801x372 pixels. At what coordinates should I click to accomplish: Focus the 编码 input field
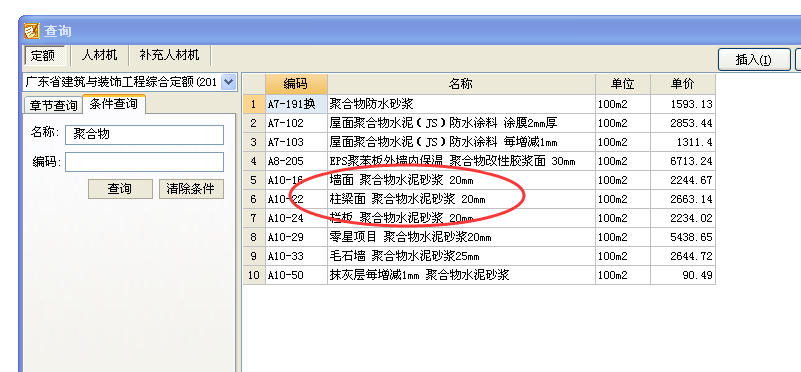pyautogui.click(x=145, y=162)
